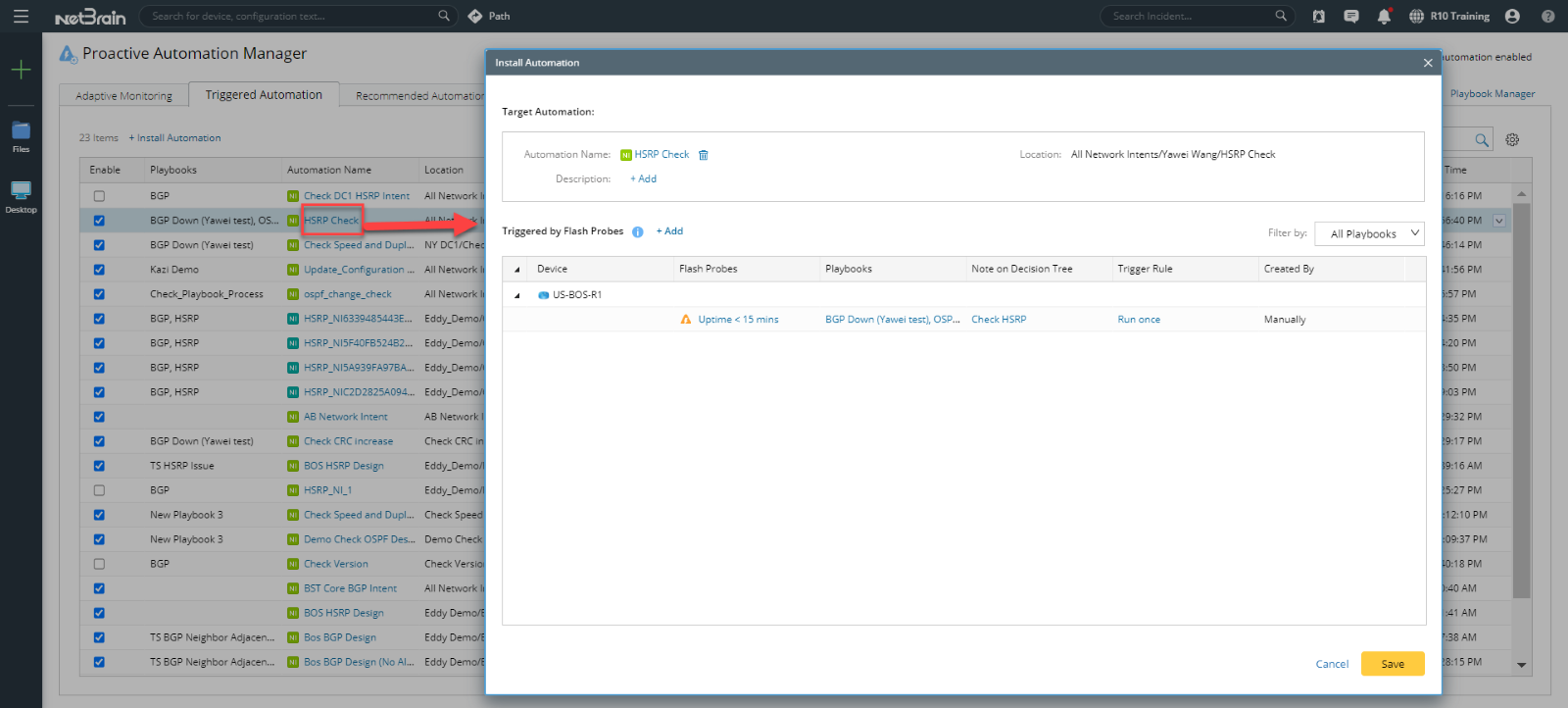Add a description to target automation
Viewport: 1568px width, 708px height.
[643, 178]
